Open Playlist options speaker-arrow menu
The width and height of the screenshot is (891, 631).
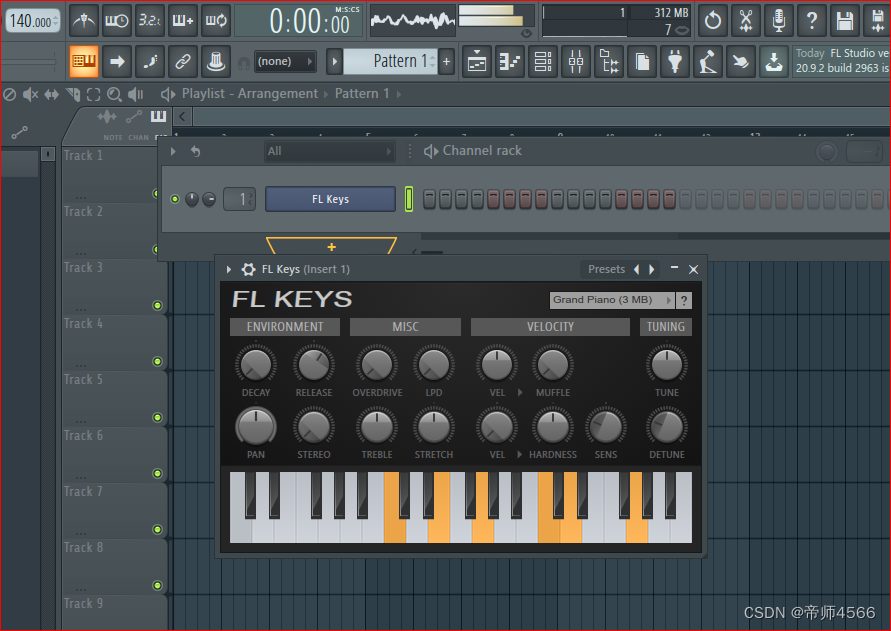[168, 94]
